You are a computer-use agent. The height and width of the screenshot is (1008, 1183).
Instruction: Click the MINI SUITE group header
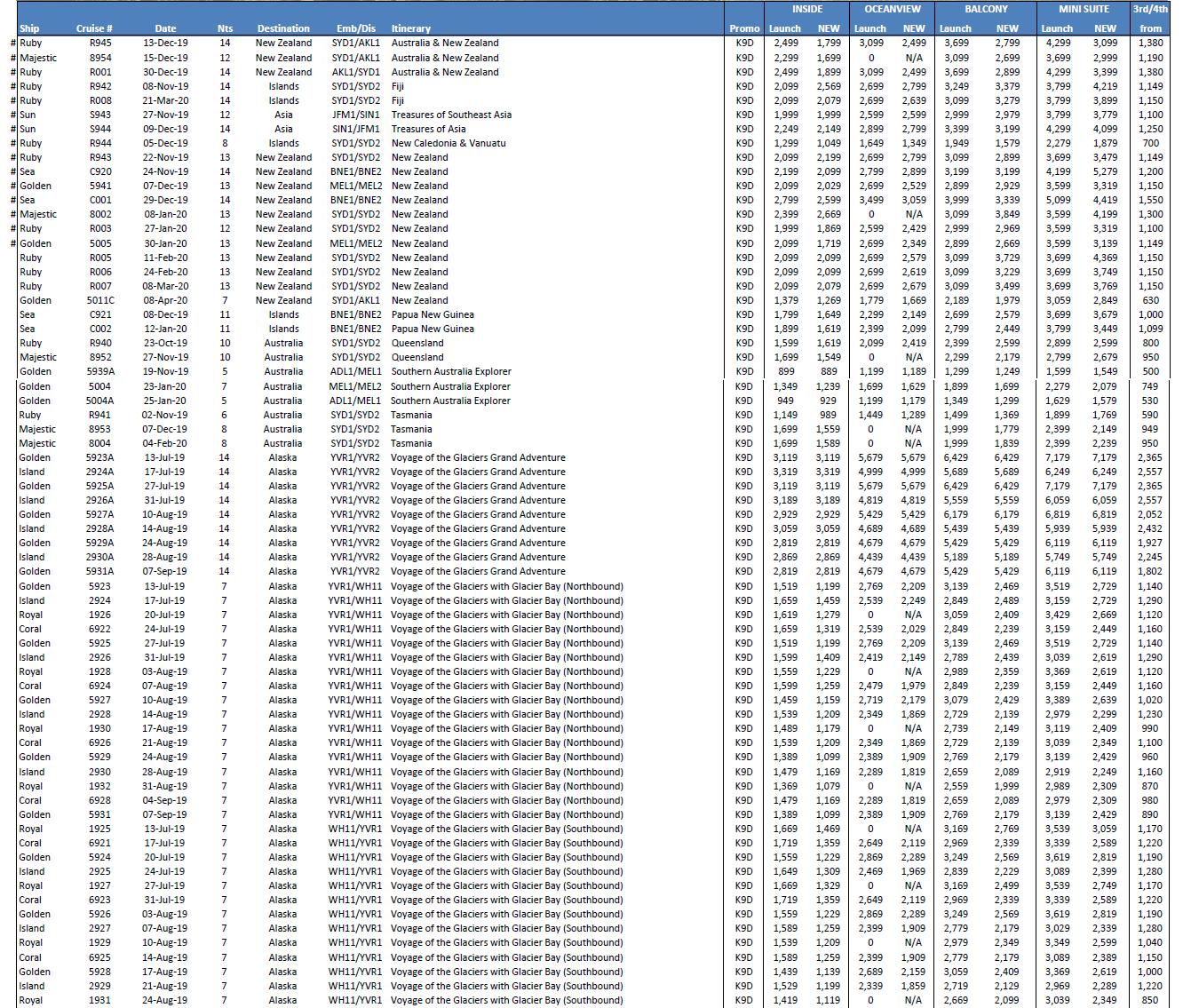click(1083, 9)
